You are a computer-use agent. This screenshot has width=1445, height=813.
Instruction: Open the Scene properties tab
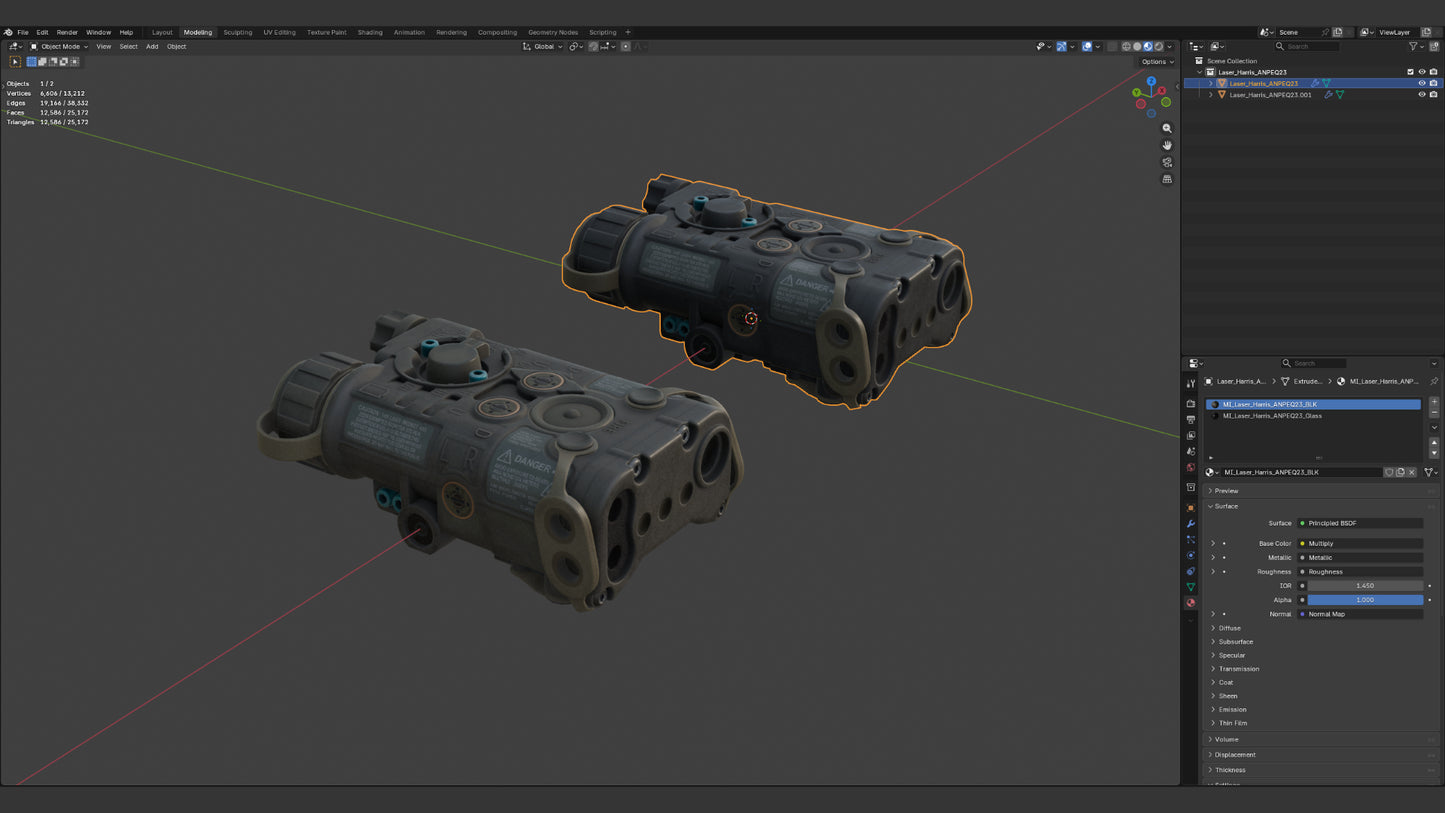(x=1191, y=452)
